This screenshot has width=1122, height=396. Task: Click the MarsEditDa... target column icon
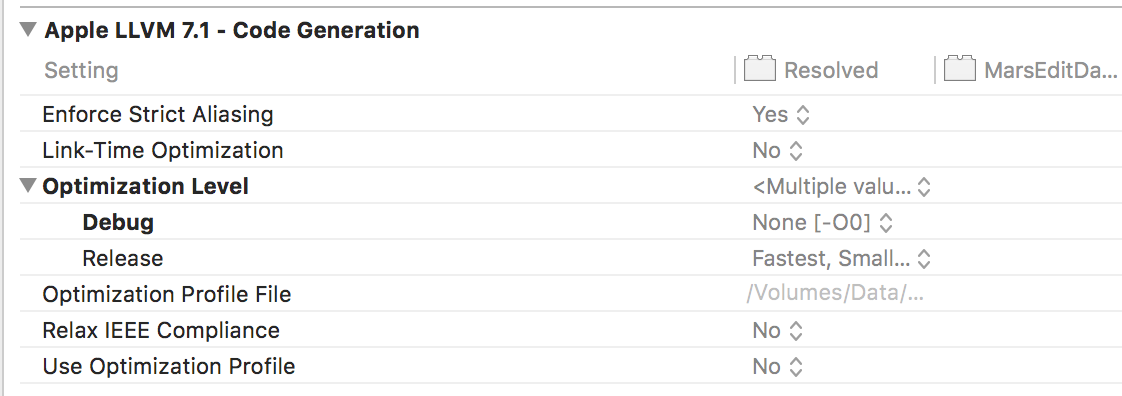pyautogui.click(x=960, y=69)
